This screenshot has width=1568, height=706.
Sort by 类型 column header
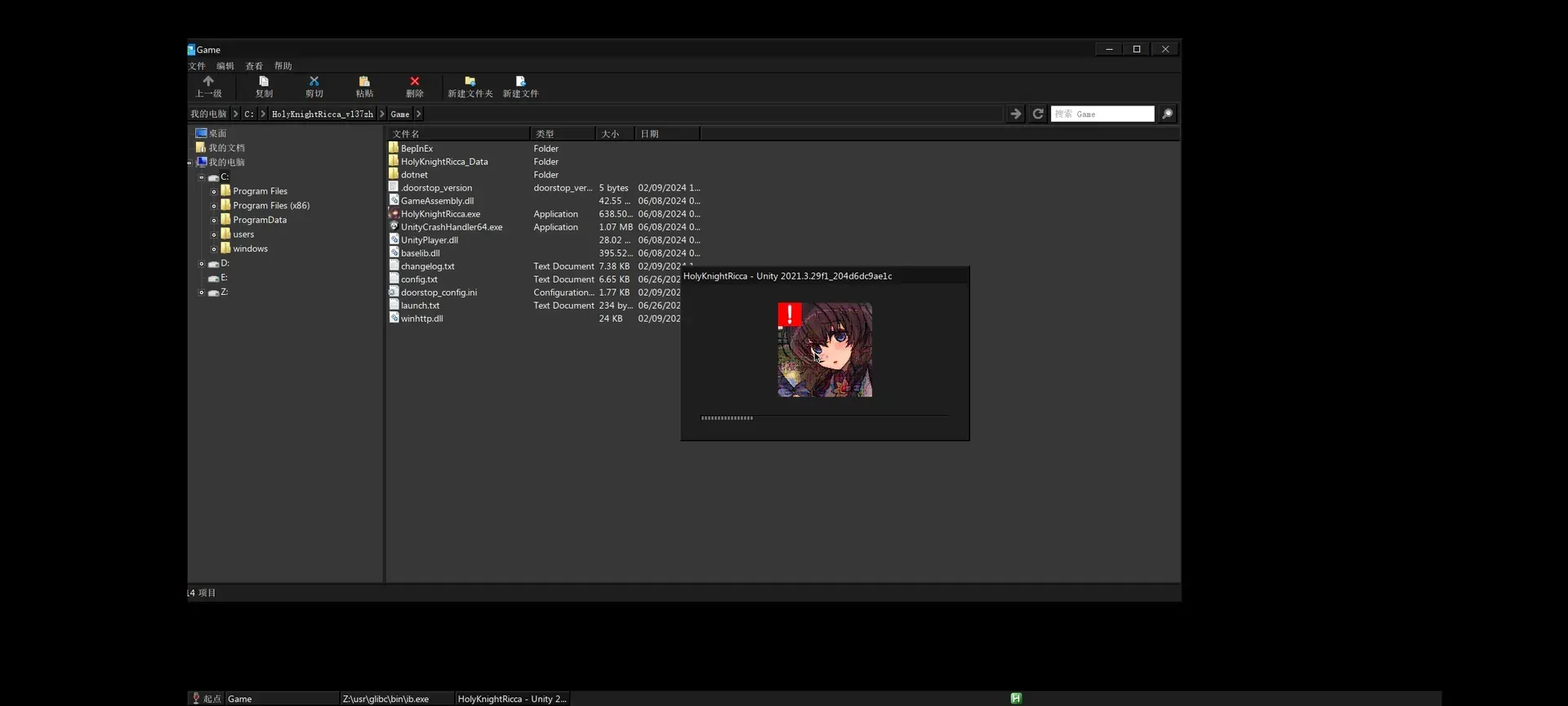click(x=563, y=134)
